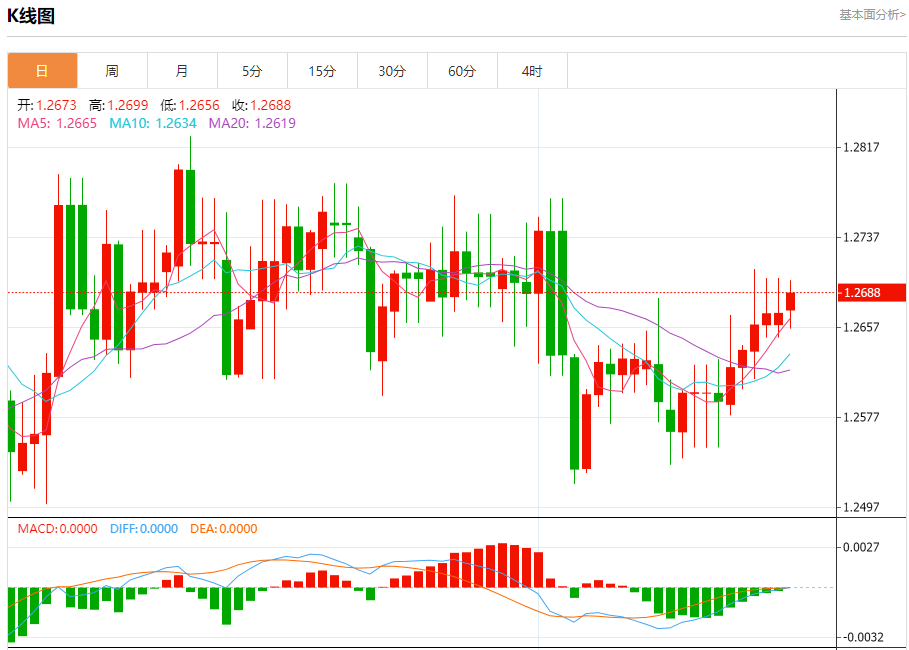Click the MACD indicator value label
This screenshot has height=650, width=909.
click(58, 529)
